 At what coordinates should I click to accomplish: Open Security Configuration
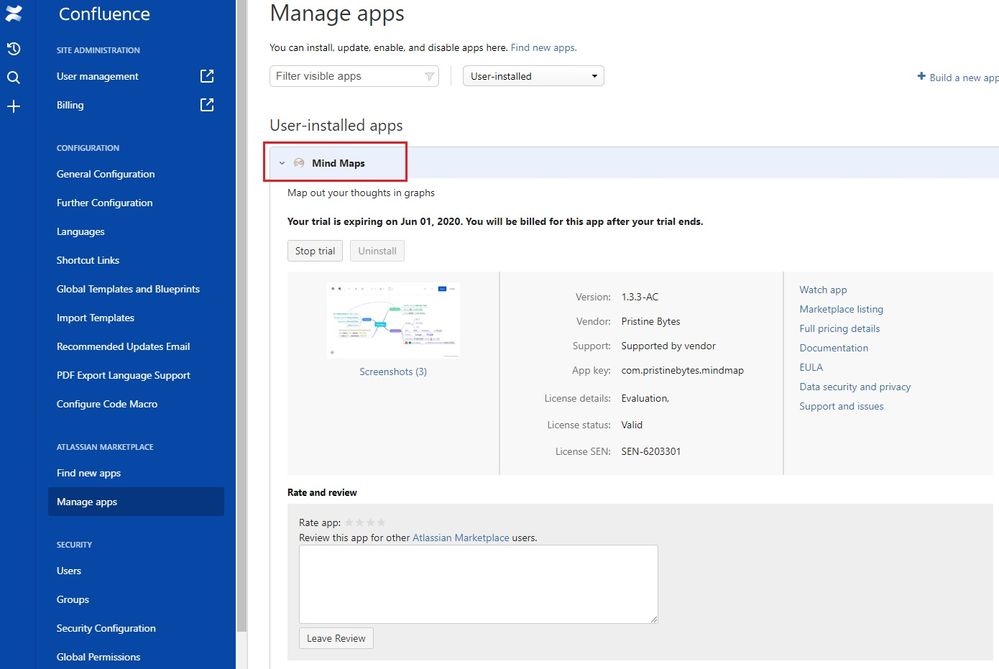(106, 628)
